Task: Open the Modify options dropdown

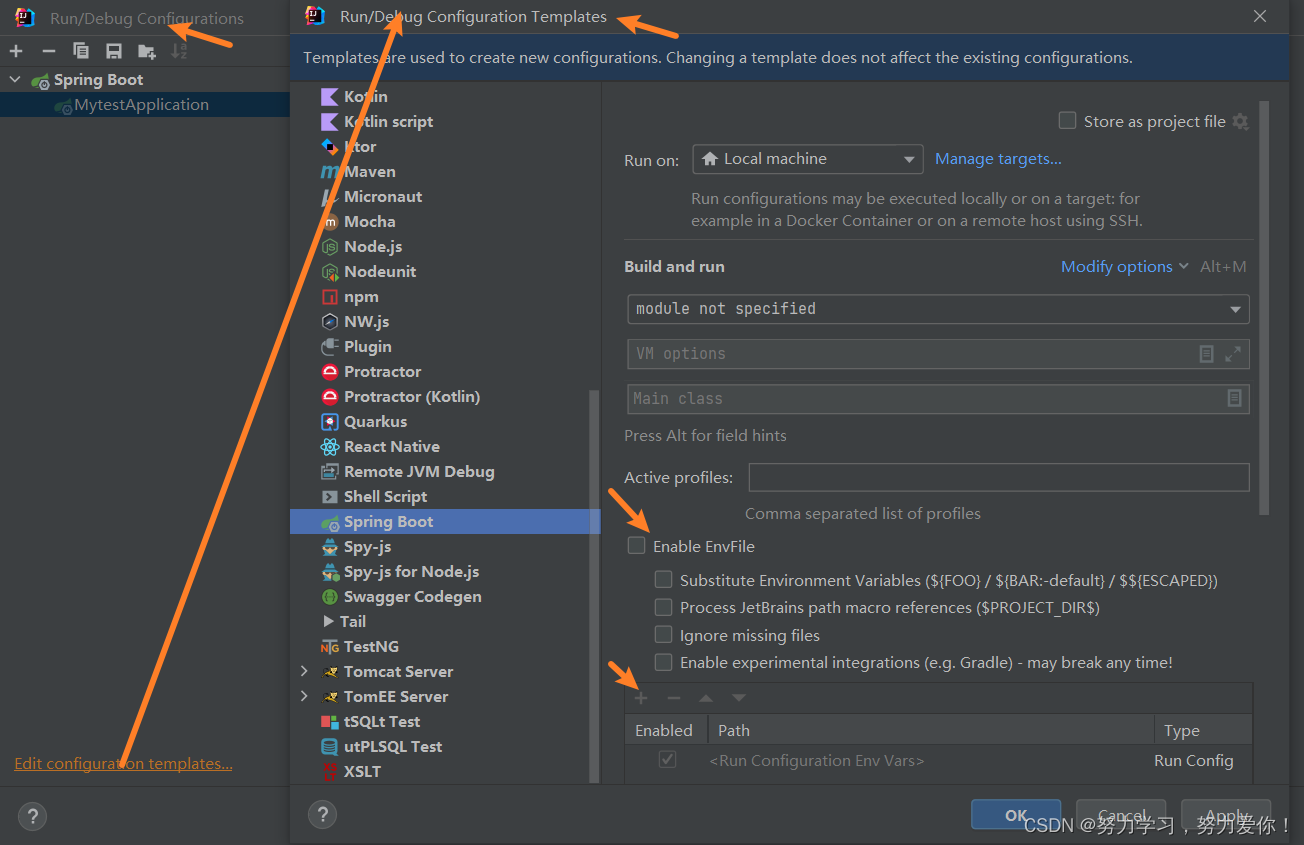Action: tap(1124, 267)
